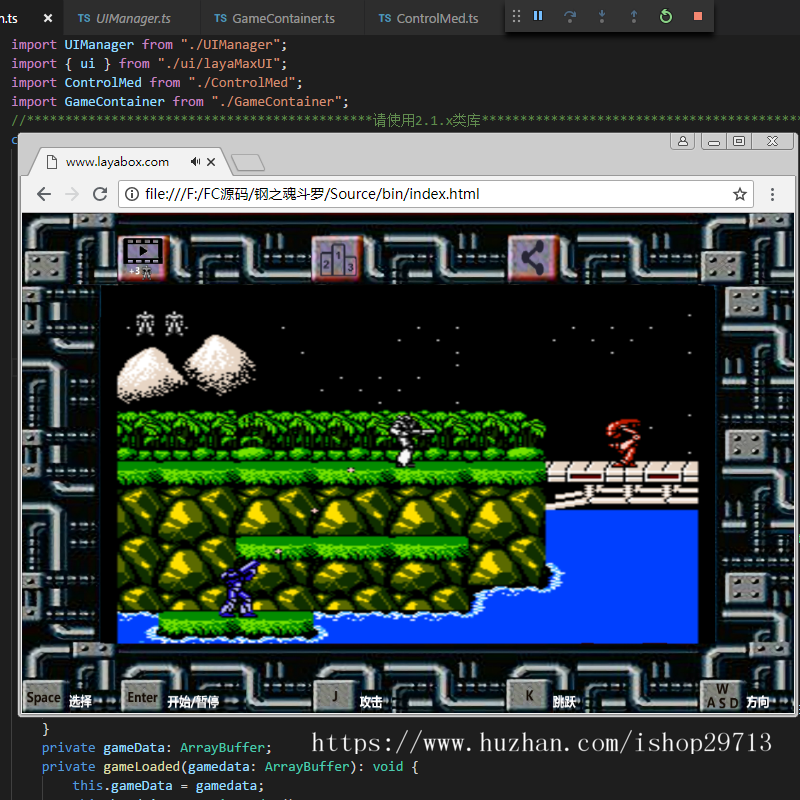Open the leaderboard podium icon
Image resolution: width=800 pixels, height=800 pixels.
pos(336,258)
